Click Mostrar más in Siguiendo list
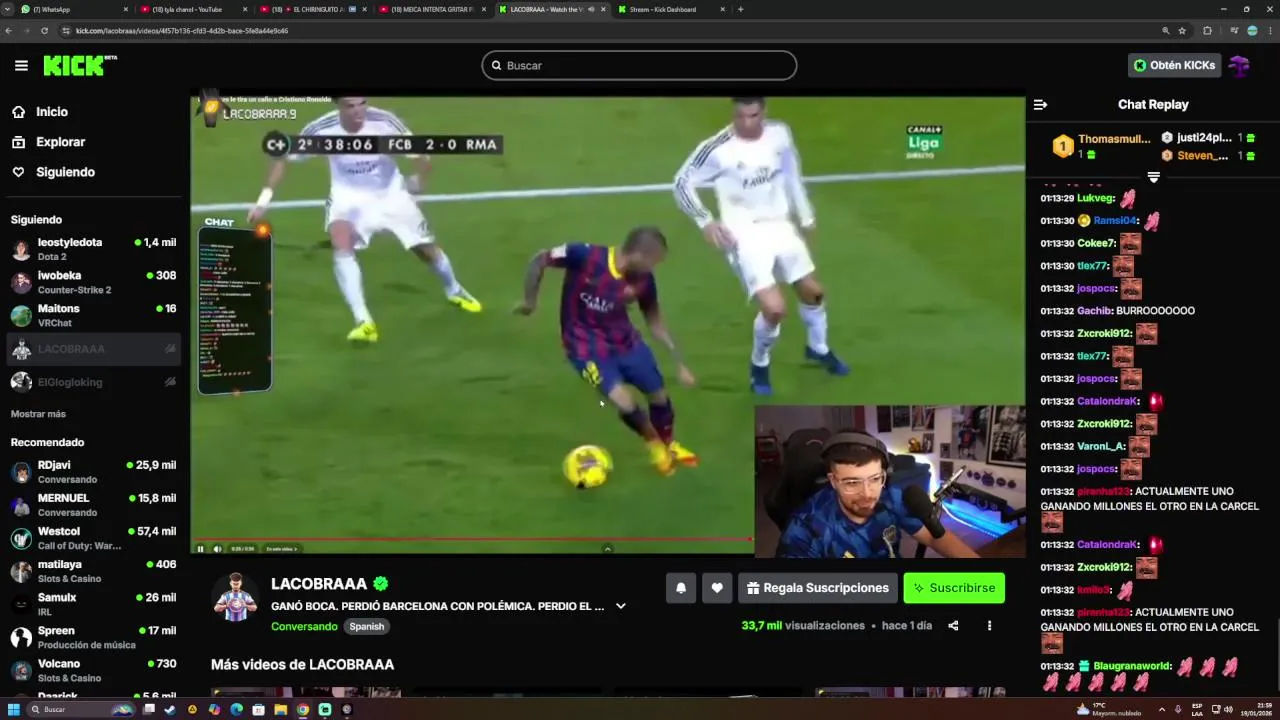 tap(38, 414)
